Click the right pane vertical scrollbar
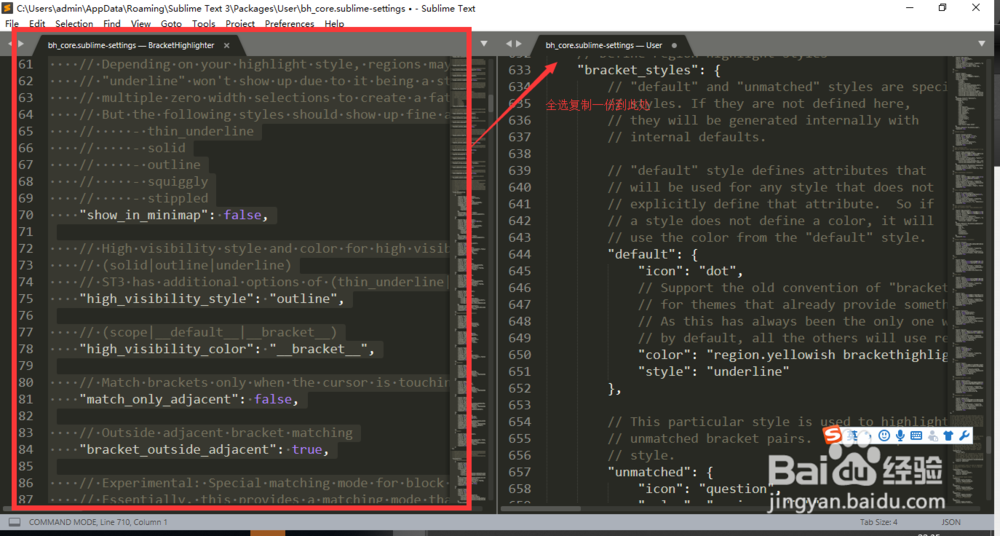The width and height of the screenshot is (1000, 536). pos(990,443)
